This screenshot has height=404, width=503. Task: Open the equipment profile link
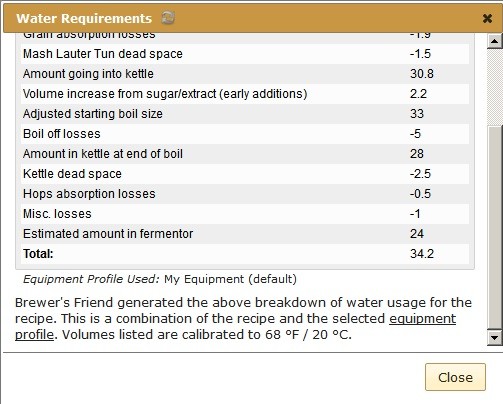tap(422, 319)
